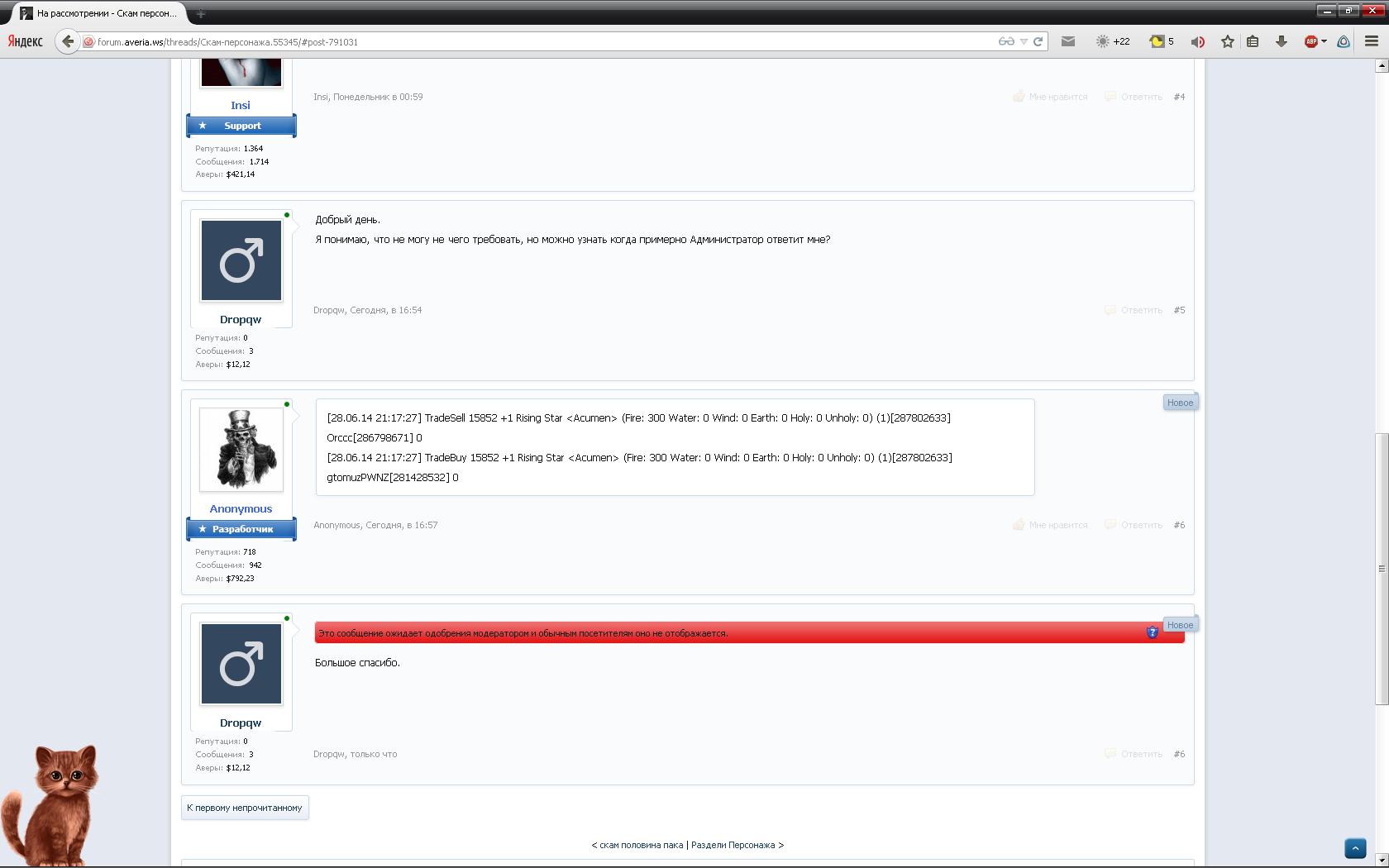Open the traffic widget showing 5
The height and width of the screenshot is (868, 1389).
(x=1162, y=41)
